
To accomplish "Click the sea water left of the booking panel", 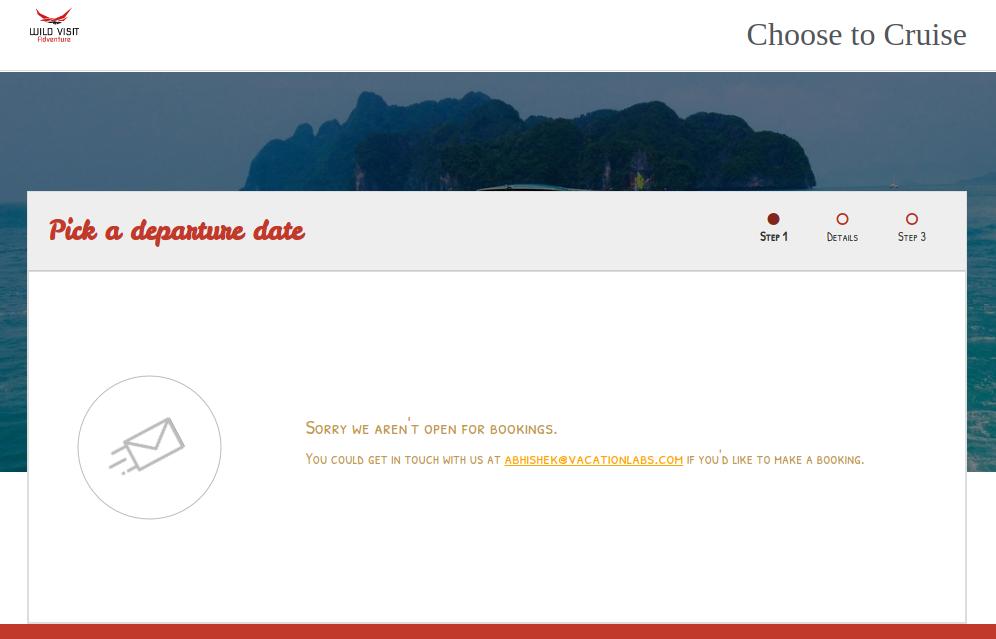I will [x=13, y=337].
